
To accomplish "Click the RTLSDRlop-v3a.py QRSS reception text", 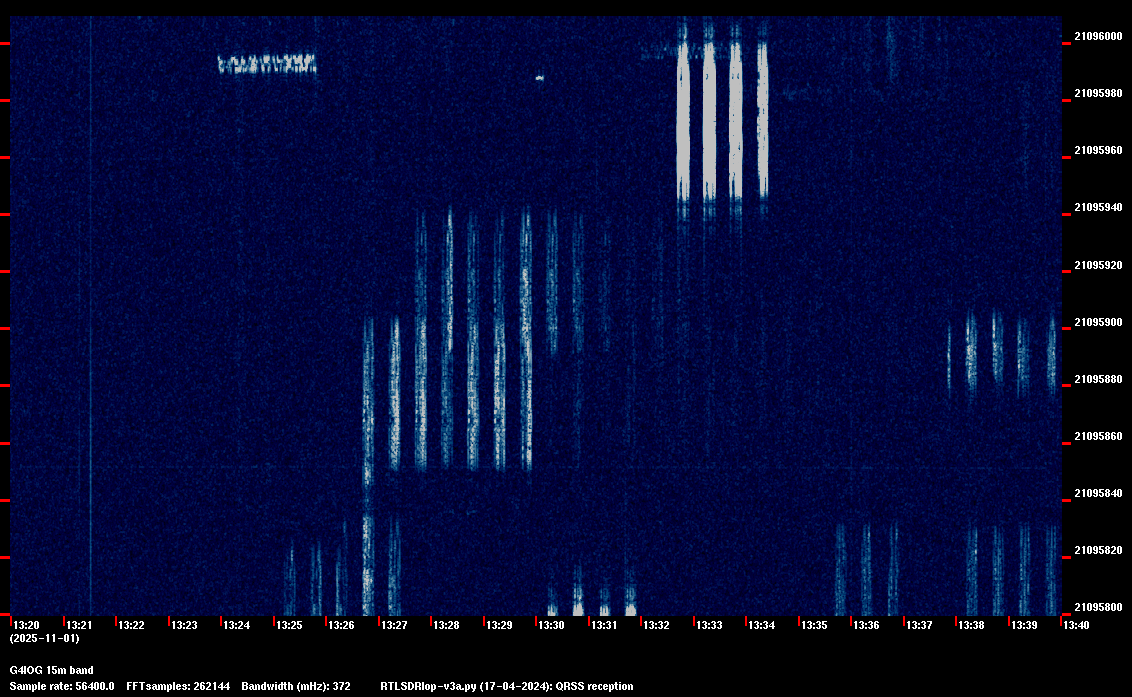I will [x=507, y=686].
